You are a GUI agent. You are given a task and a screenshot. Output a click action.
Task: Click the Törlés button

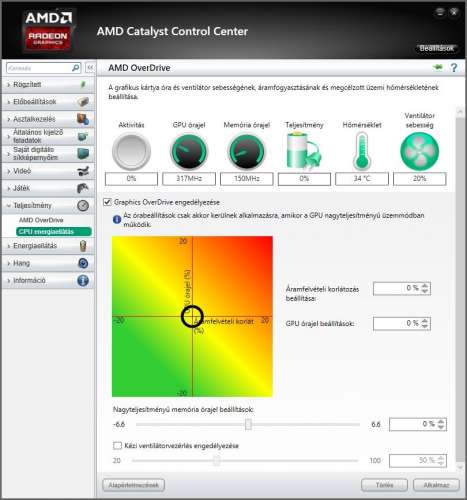[384, 485]
